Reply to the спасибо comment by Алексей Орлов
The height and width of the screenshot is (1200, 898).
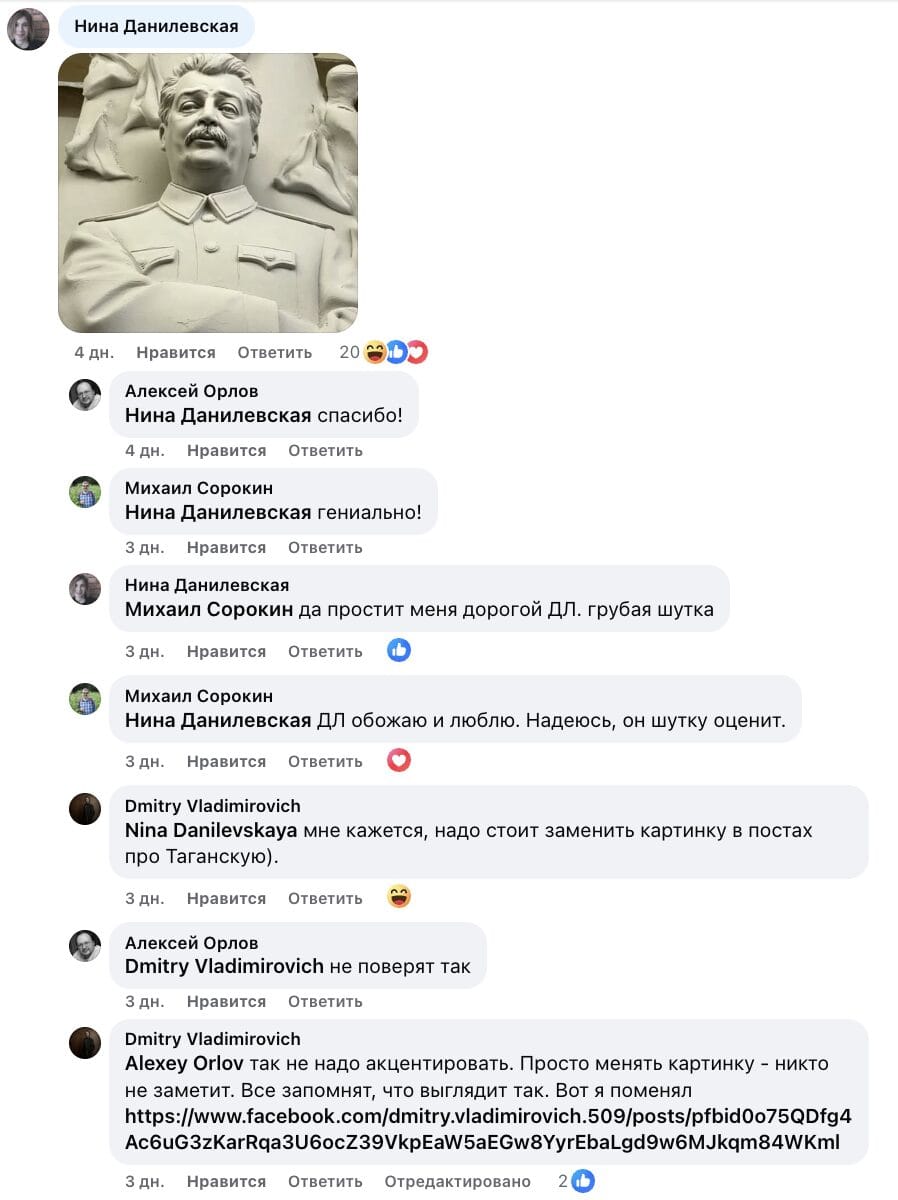click(325, 450)
